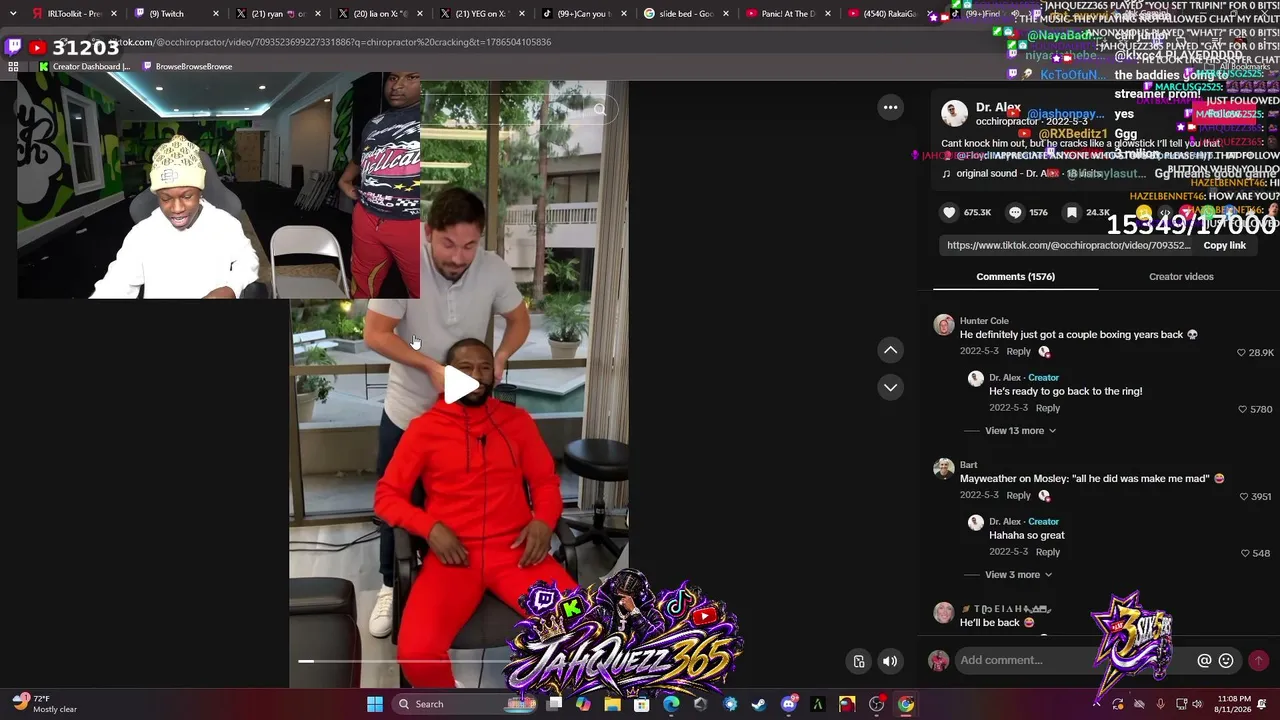This screenshot has height=720, width=1280.
Task: Open File Explorer from the taskbar
Action: point(612,704)
